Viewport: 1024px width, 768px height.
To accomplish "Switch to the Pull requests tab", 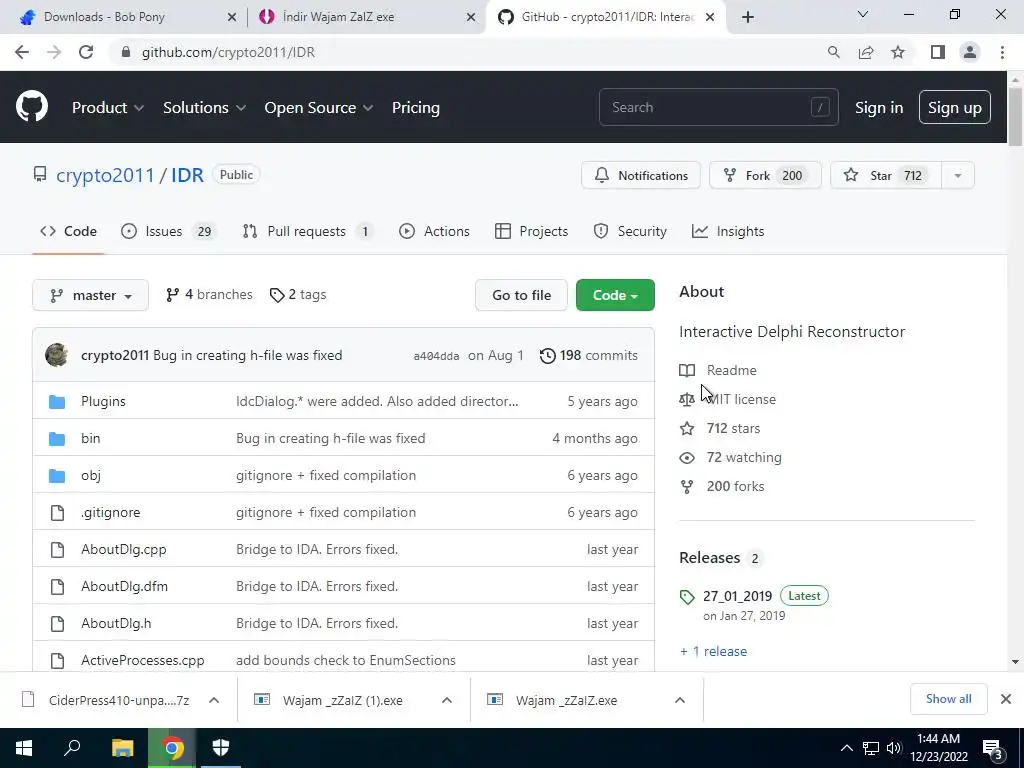I will tap(306, 231).
